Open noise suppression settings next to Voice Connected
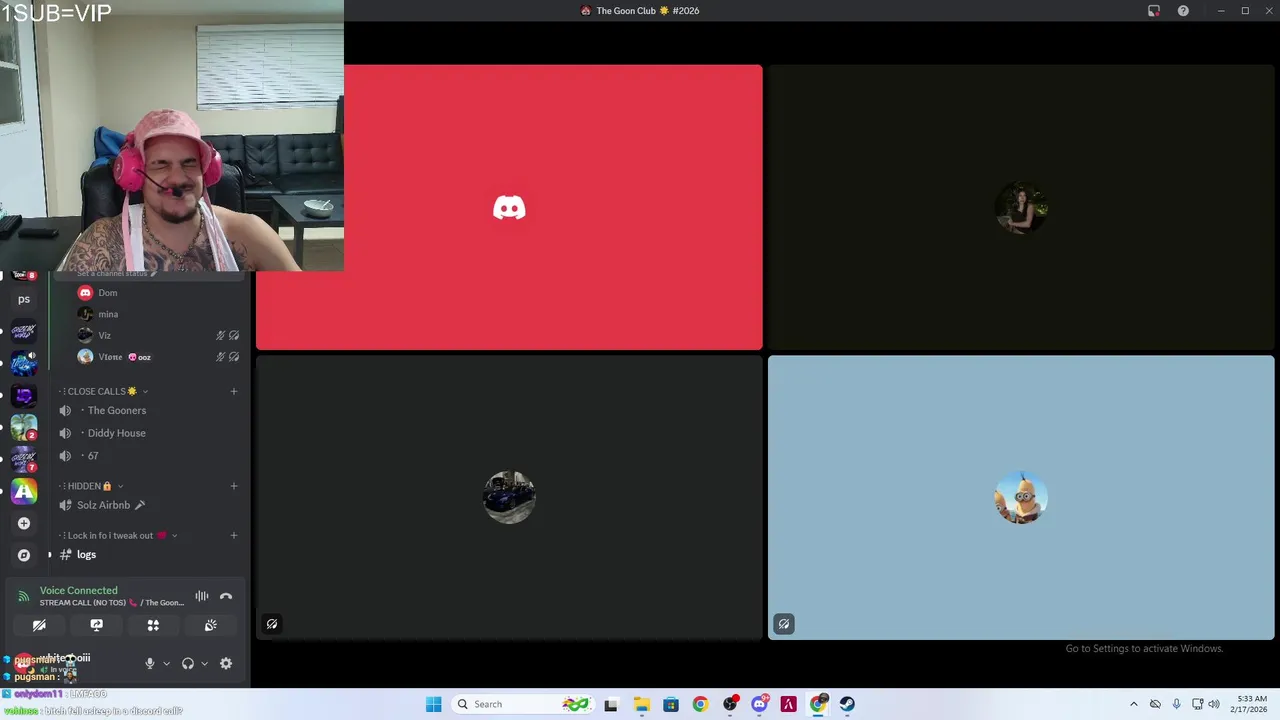 click(x=202, y=596)
